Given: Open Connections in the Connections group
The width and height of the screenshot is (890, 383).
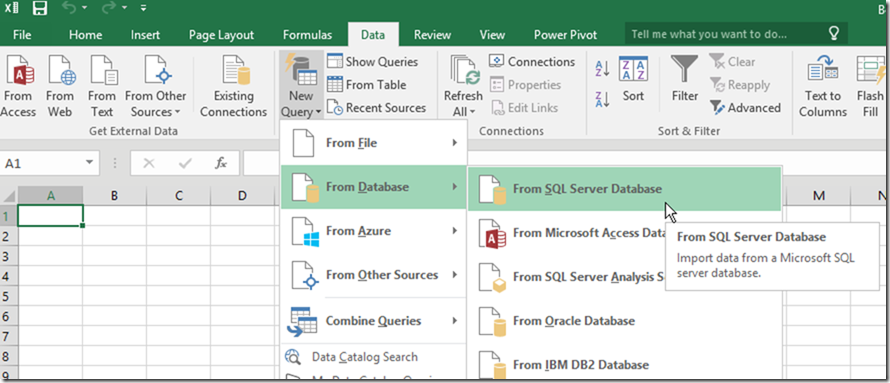Looking at the screenshot, I should pyautogui.click(x=532, y=61).
